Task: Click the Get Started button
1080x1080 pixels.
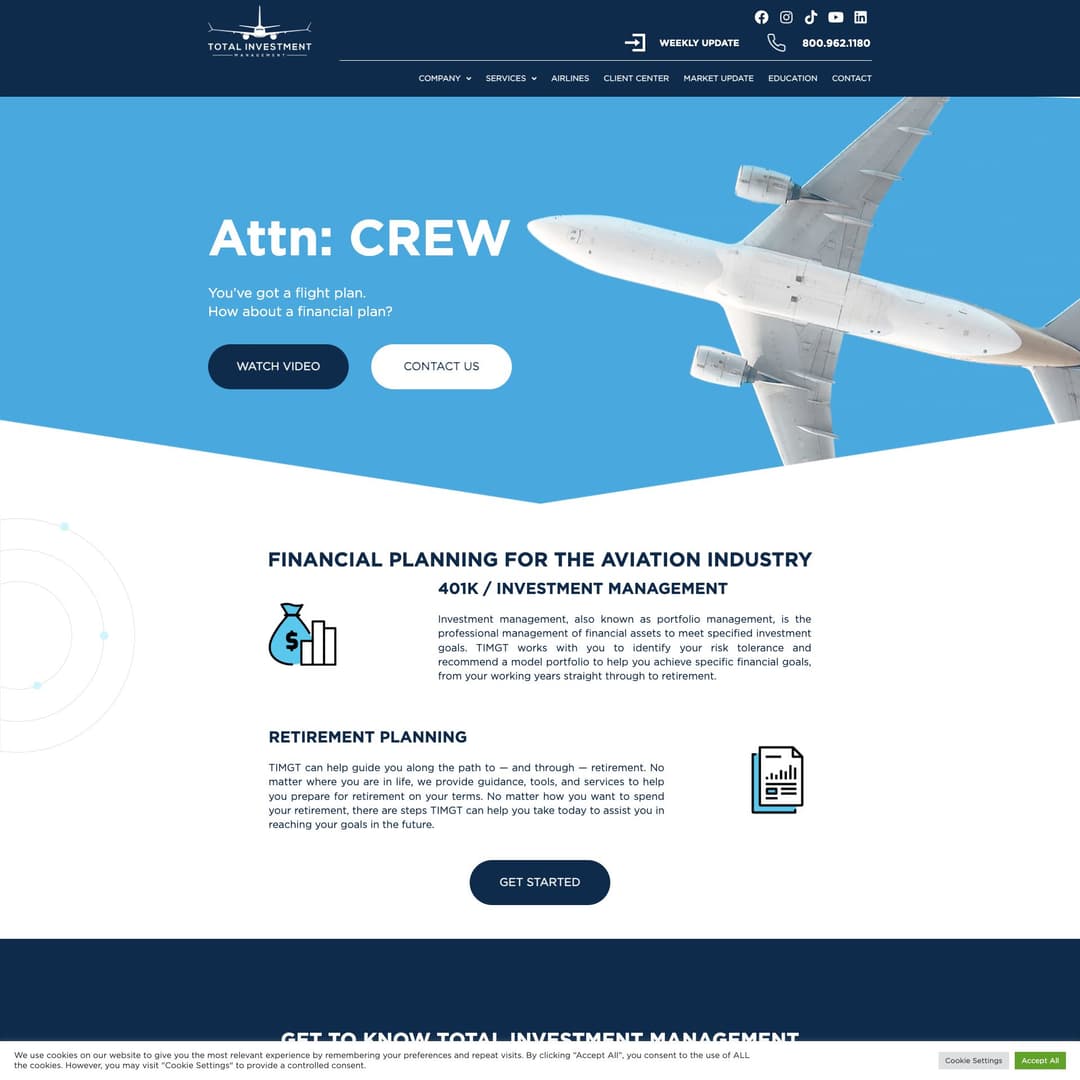Action: (539, 882)
